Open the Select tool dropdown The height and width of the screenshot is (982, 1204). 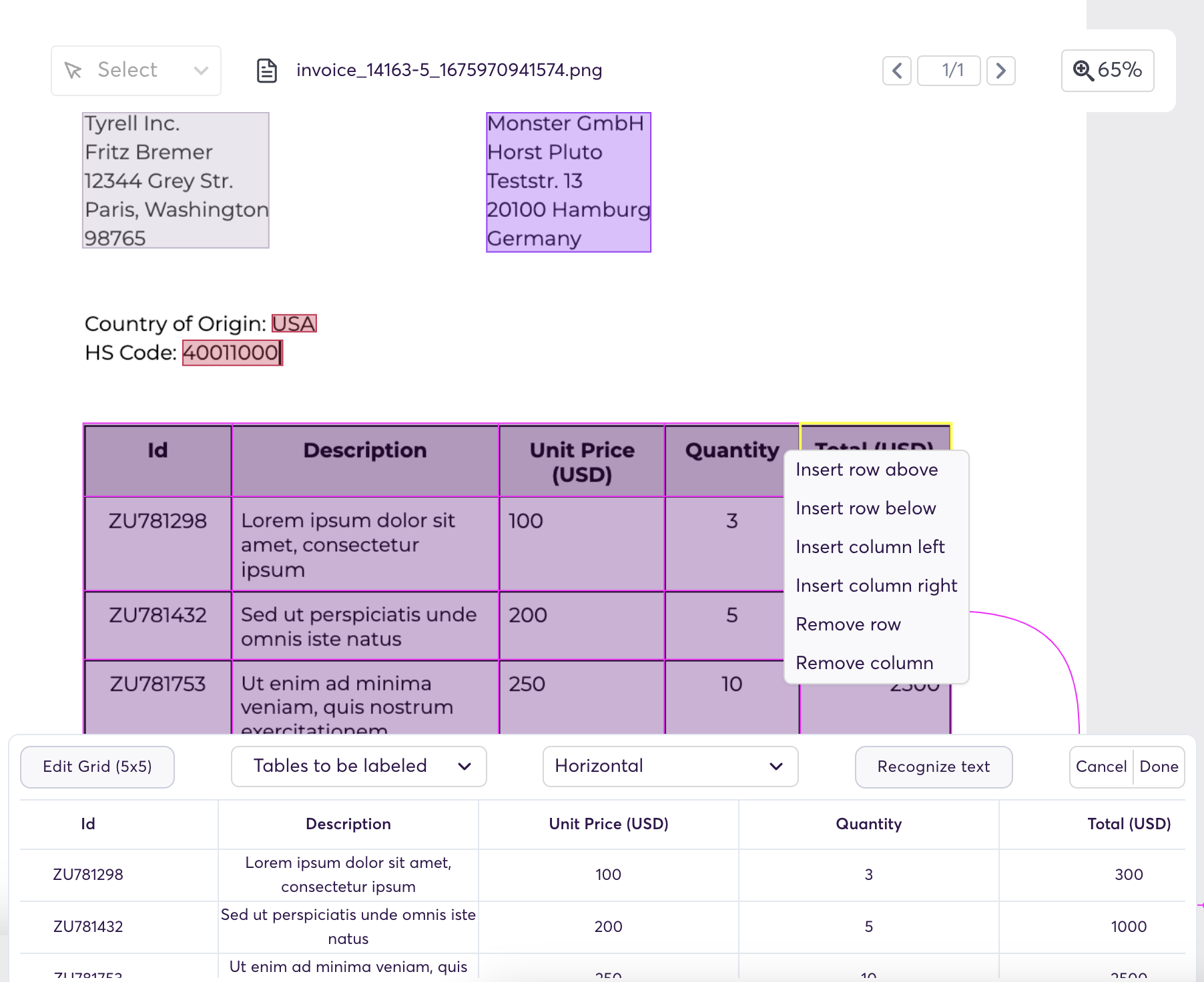136,71
